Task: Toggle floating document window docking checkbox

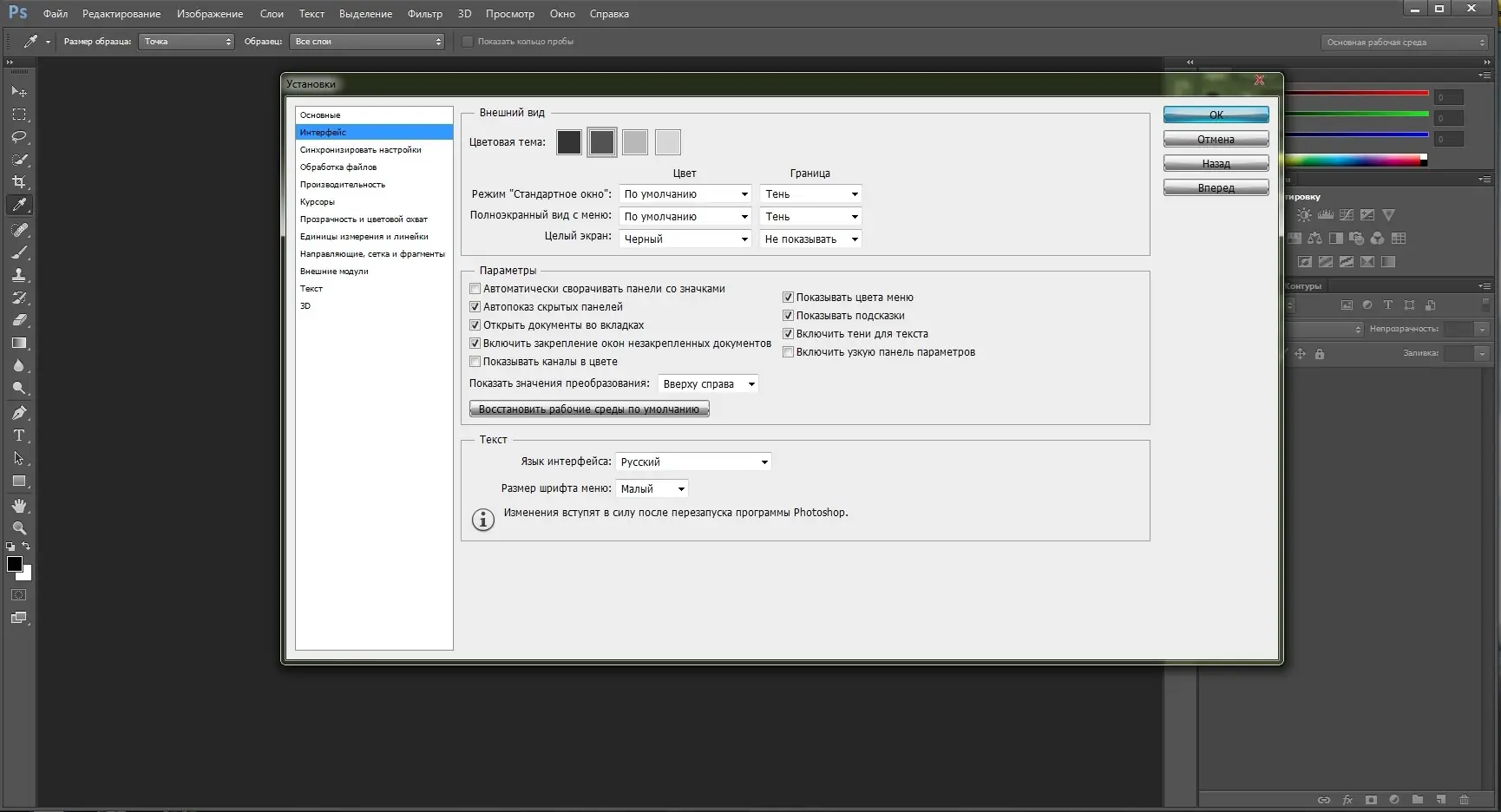Action: click(x=475, y=344)
